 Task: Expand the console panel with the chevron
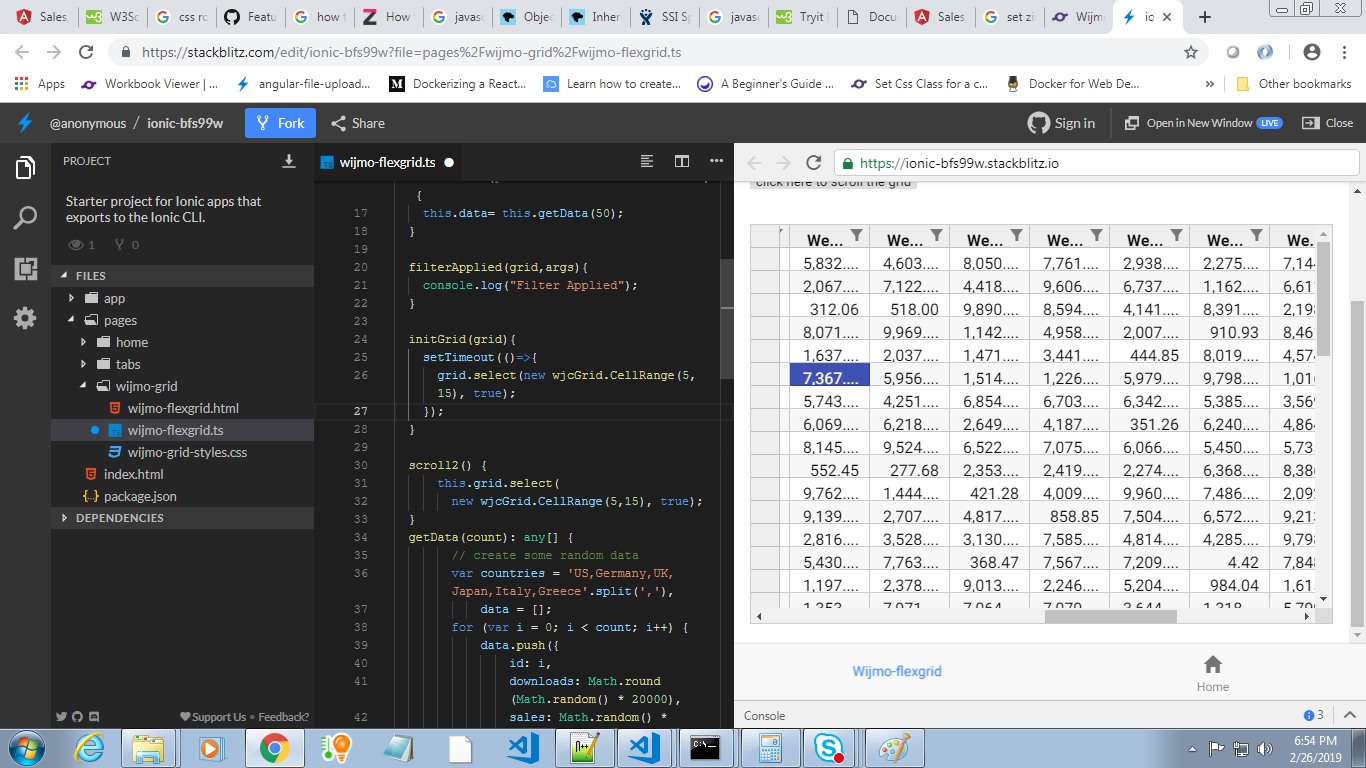click(1348, 715)
